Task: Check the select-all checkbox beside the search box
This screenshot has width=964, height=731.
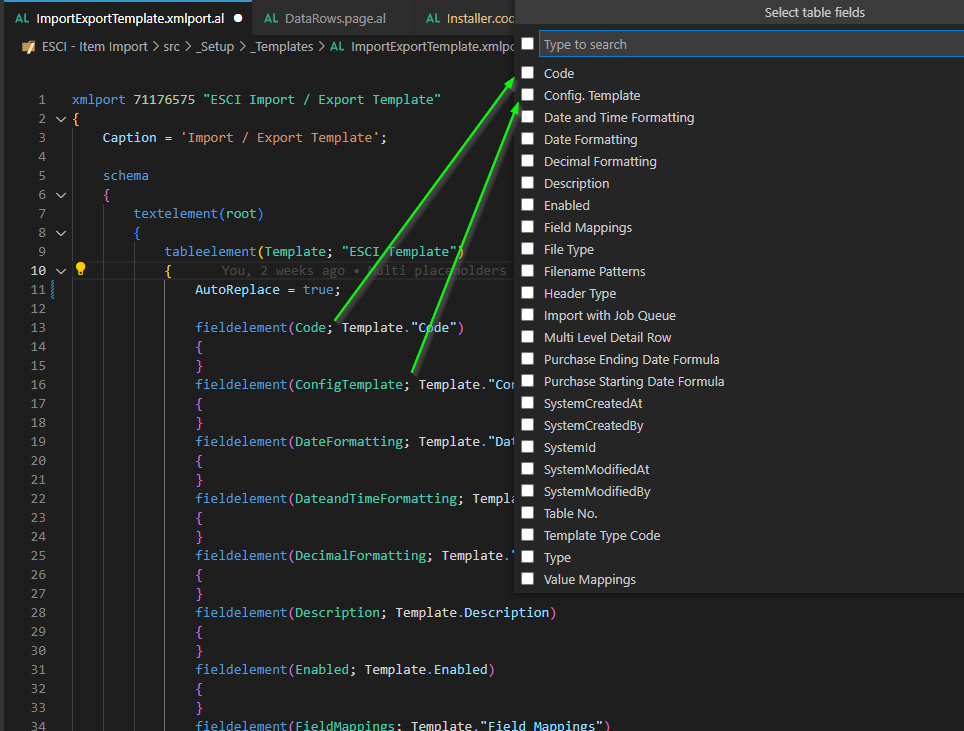Action: coord(525,43)
